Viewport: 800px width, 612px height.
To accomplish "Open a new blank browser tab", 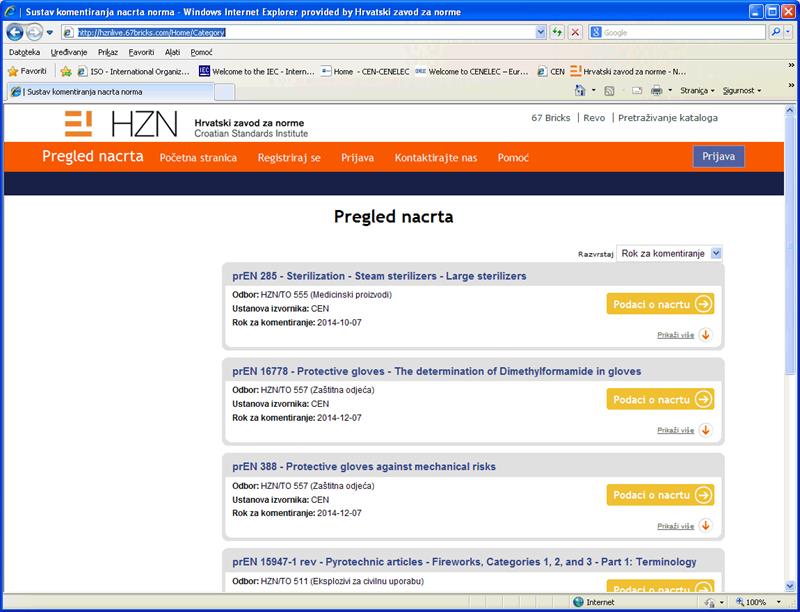I will click(x=224, y=92).
